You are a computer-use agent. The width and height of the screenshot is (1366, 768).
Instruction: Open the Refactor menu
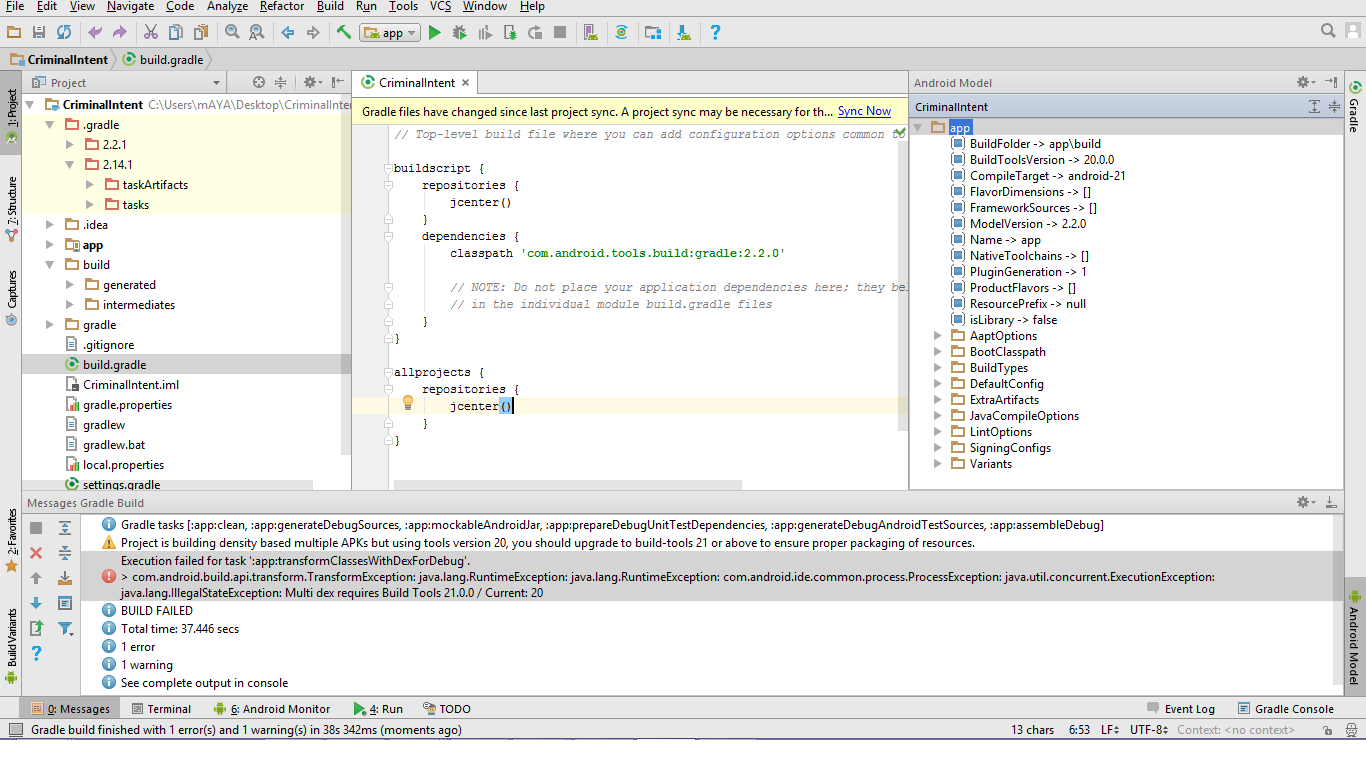(282, 6)
